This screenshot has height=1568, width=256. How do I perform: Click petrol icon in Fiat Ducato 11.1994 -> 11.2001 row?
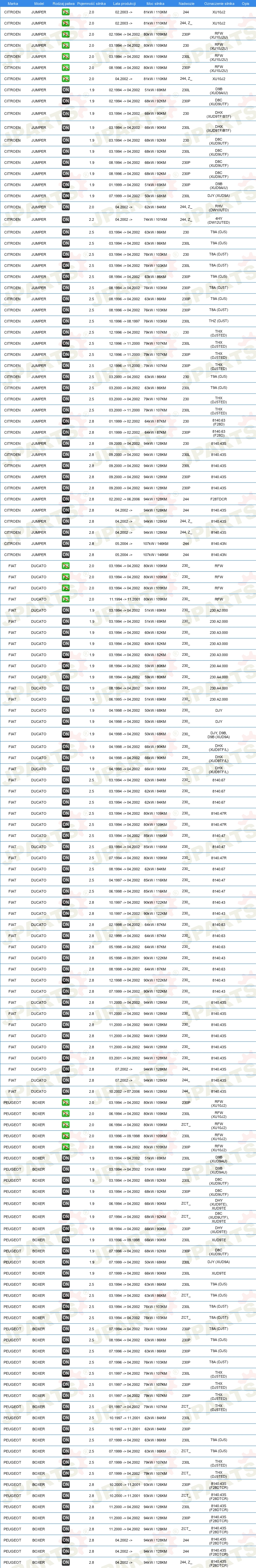pos(65,599)
